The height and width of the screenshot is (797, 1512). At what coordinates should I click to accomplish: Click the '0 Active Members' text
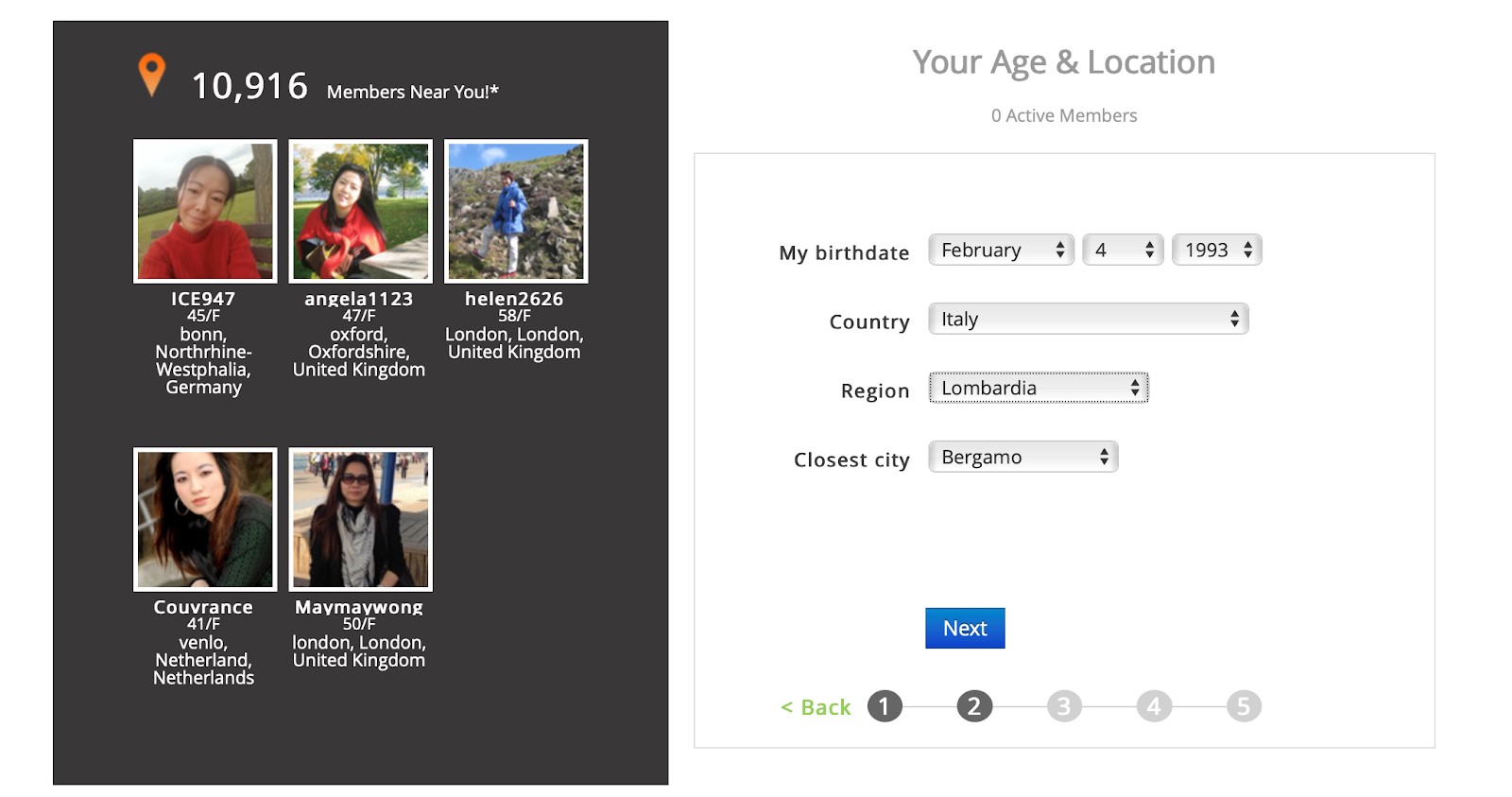[x=1064, y=115]
